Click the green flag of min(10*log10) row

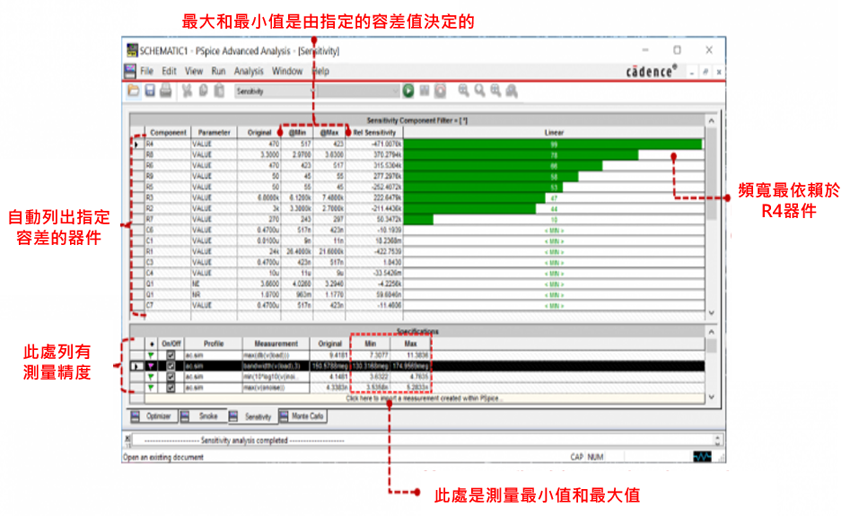(151, 377)
